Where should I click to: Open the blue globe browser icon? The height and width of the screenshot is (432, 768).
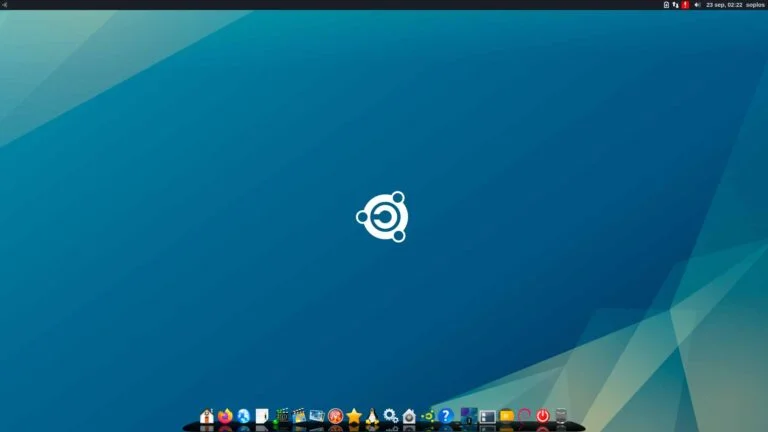[243, 416]
